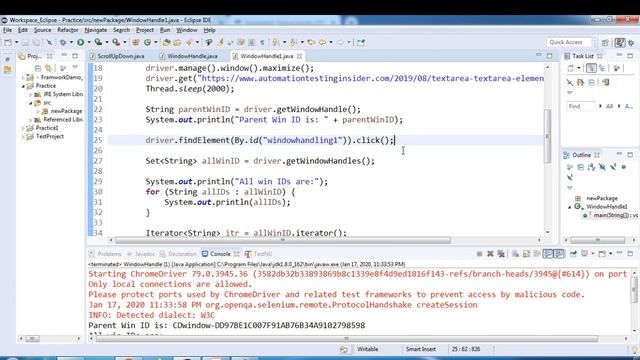Select Referenced Libraries in Project Explorer
The image size is (640, 360).
click(58, 120)
